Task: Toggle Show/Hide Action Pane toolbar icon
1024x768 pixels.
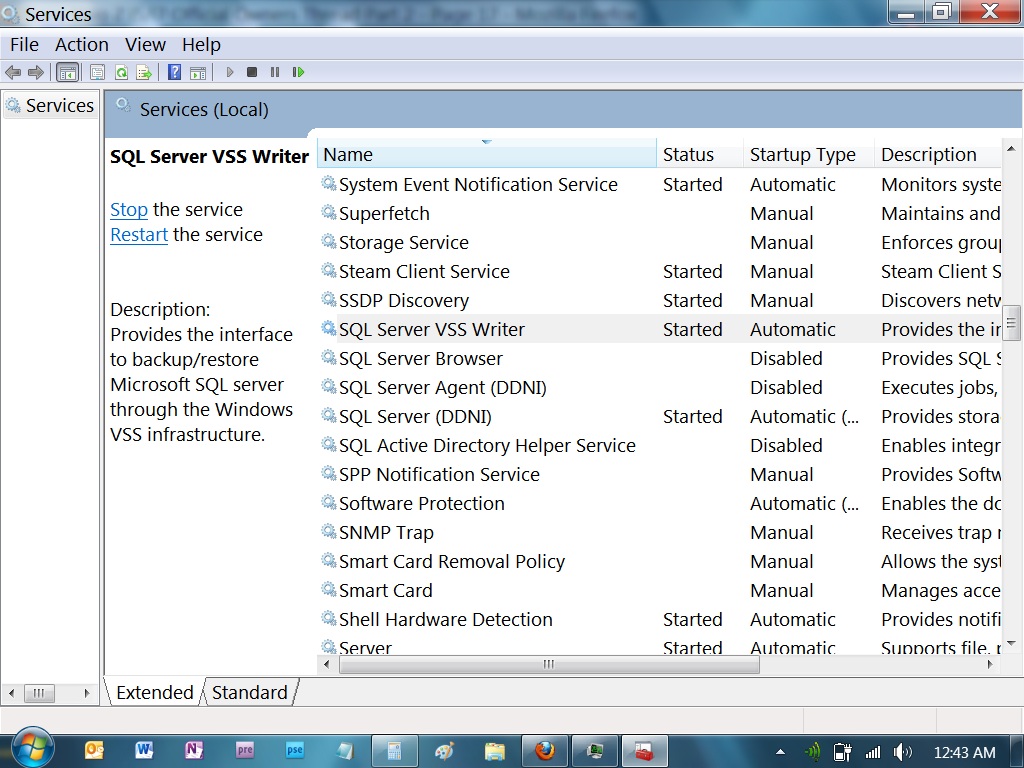Action: point(198,72)
